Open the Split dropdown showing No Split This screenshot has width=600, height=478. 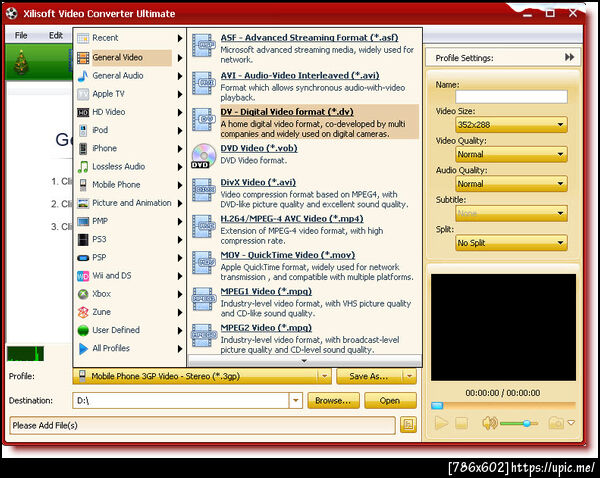click(511, 243)
